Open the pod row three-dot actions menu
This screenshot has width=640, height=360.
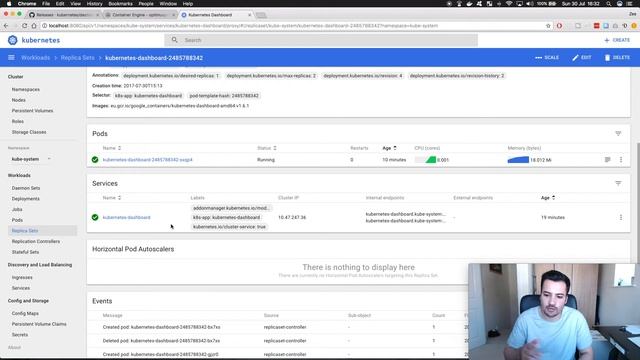pos(621,160)
